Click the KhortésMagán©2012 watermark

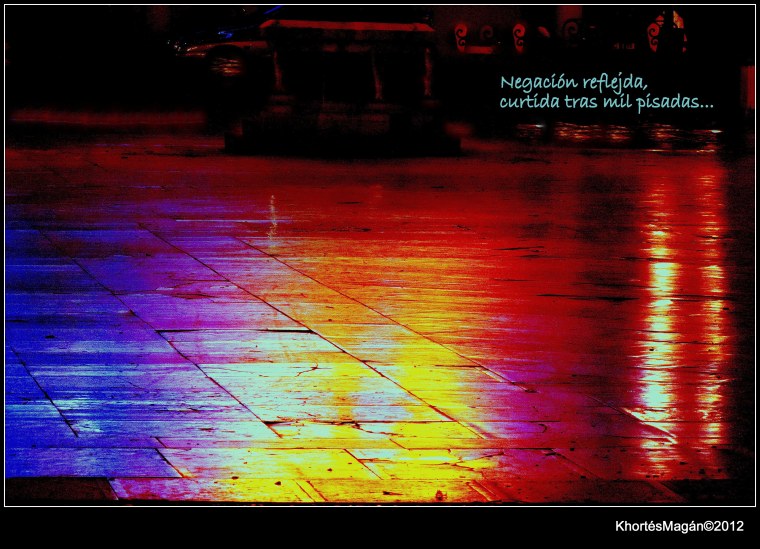tap(679, 526)
